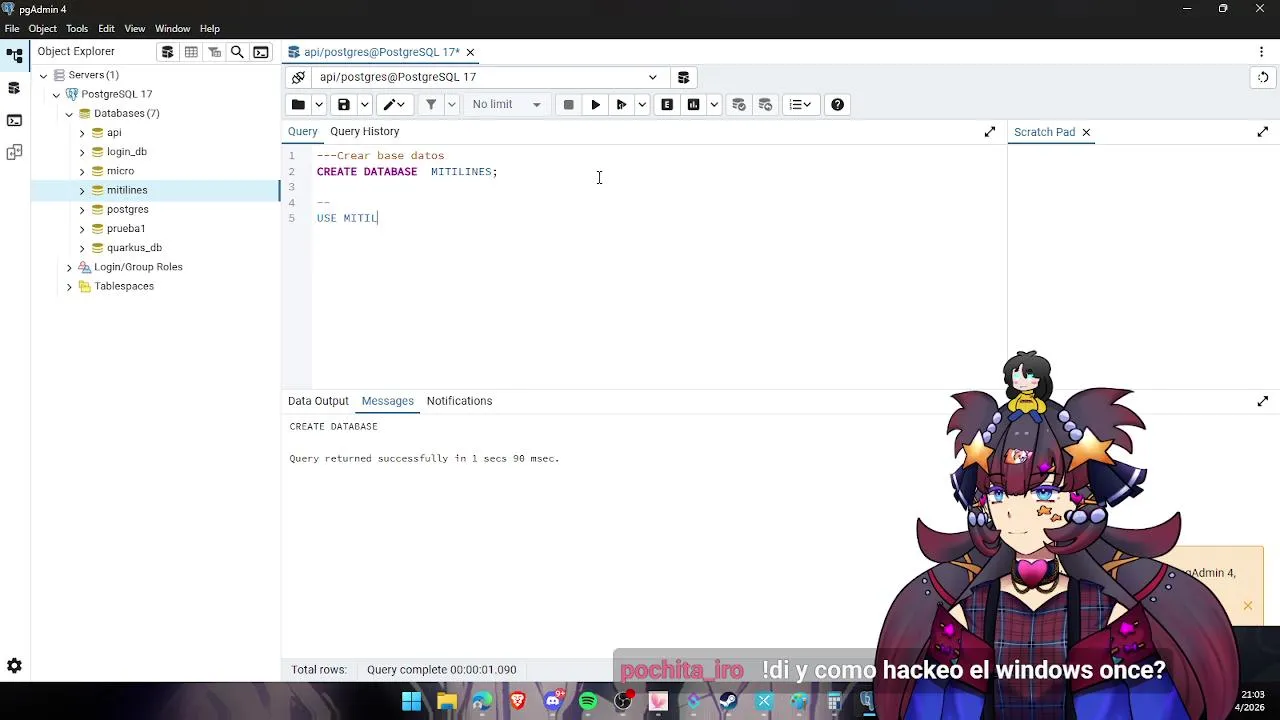The width and height of the screenshot is (1280, 720).
Task: Open Help with question mark icon
Action: [837, 105]
